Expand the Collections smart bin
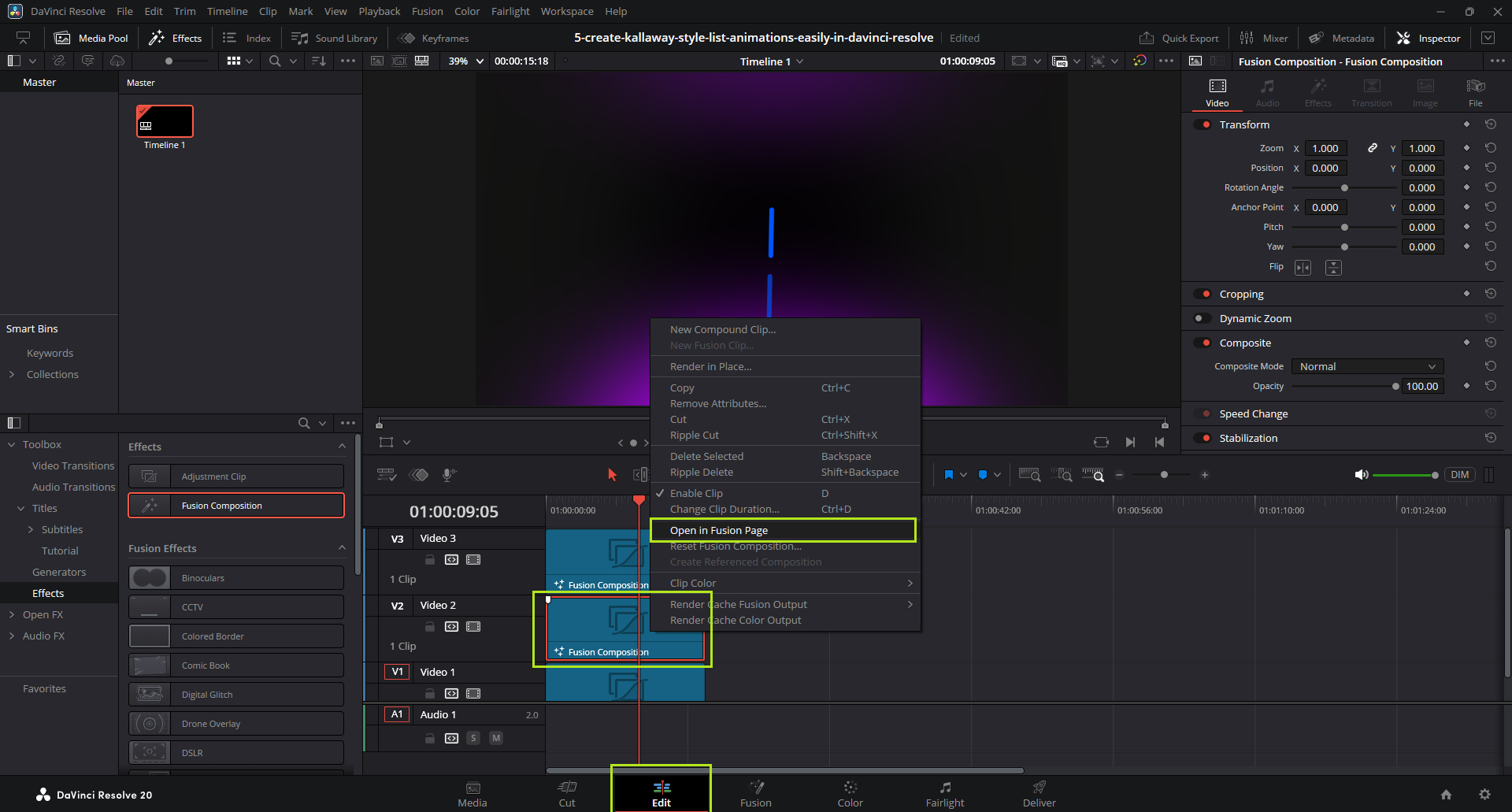The width and height of the screenshot is (1512, 812). point(12,374)
